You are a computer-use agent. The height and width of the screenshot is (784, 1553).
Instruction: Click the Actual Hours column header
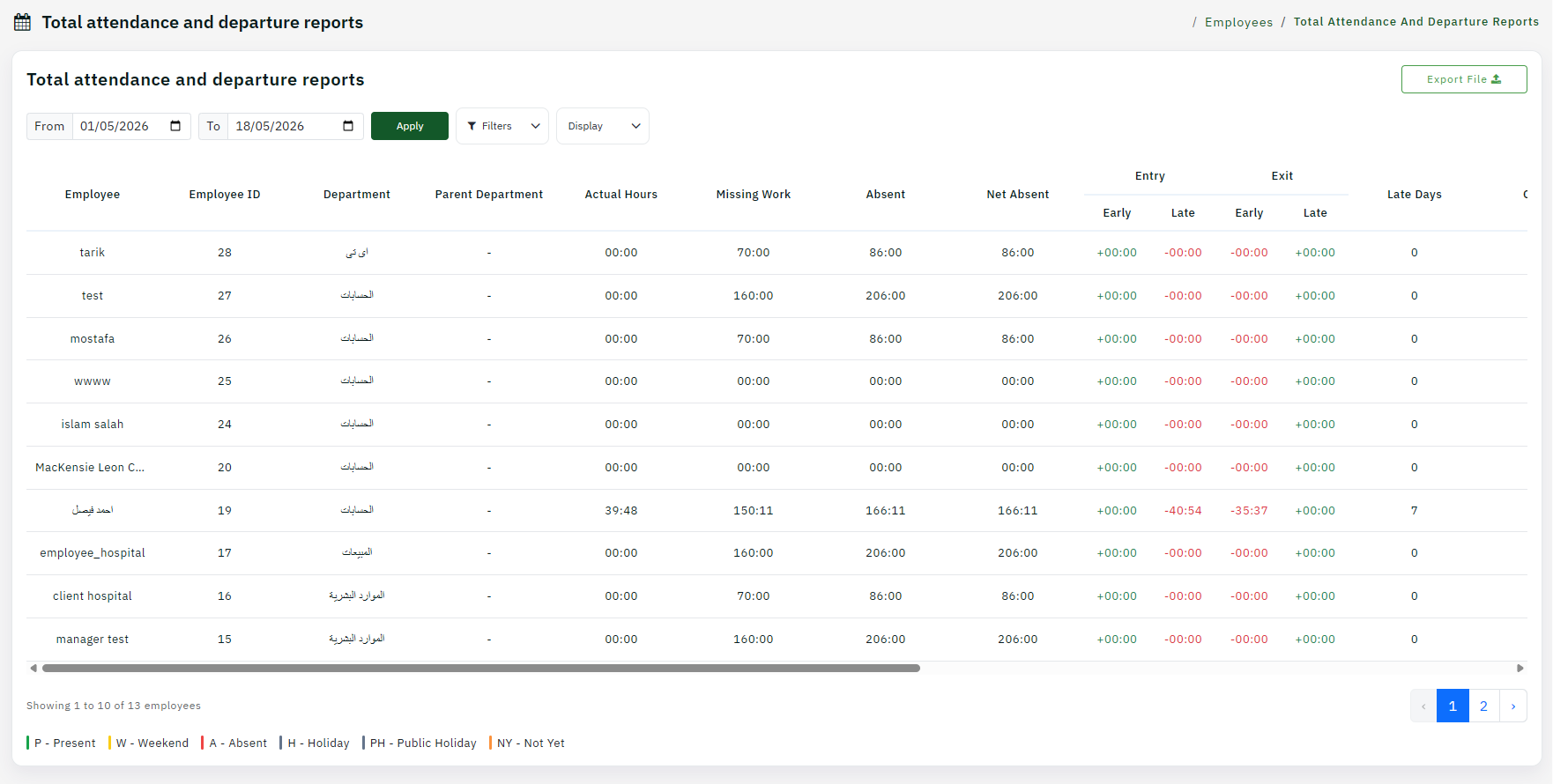coord(621,195)
